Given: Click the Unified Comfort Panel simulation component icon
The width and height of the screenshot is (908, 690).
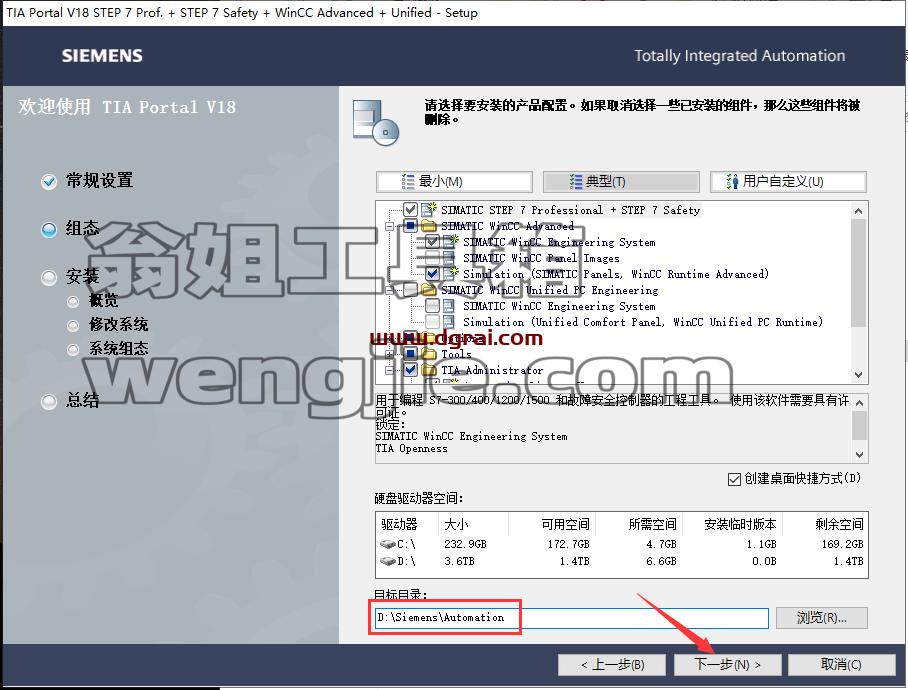Looking at the screenshot, I should pos(449,322).
